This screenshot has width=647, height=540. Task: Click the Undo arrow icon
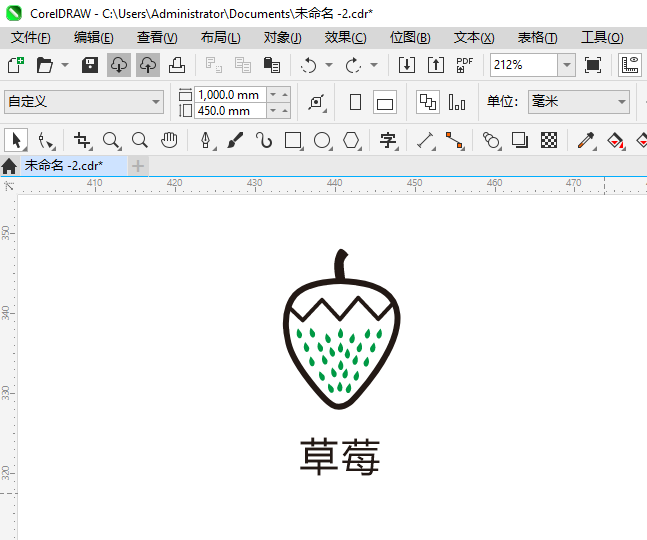click(308, 65)
